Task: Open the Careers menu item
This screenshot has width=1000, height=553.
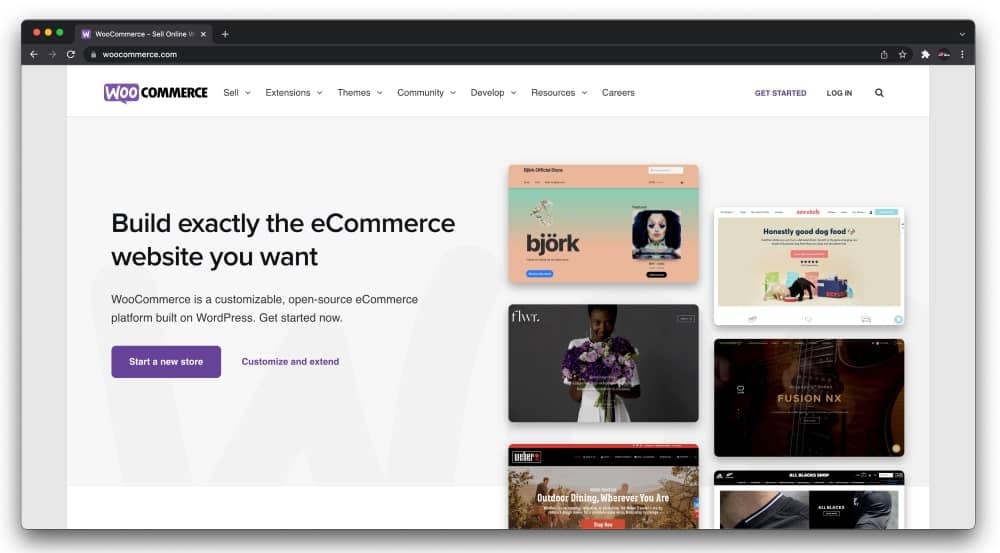Action: point(618,93)
